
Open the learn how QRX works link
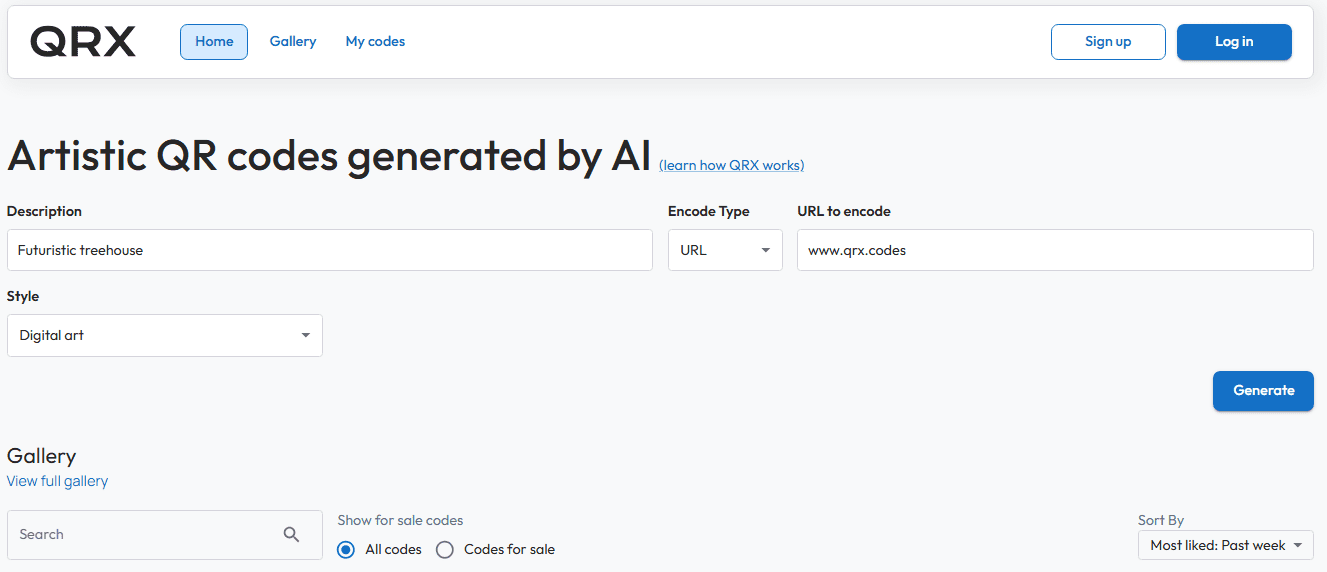(731, 165)
